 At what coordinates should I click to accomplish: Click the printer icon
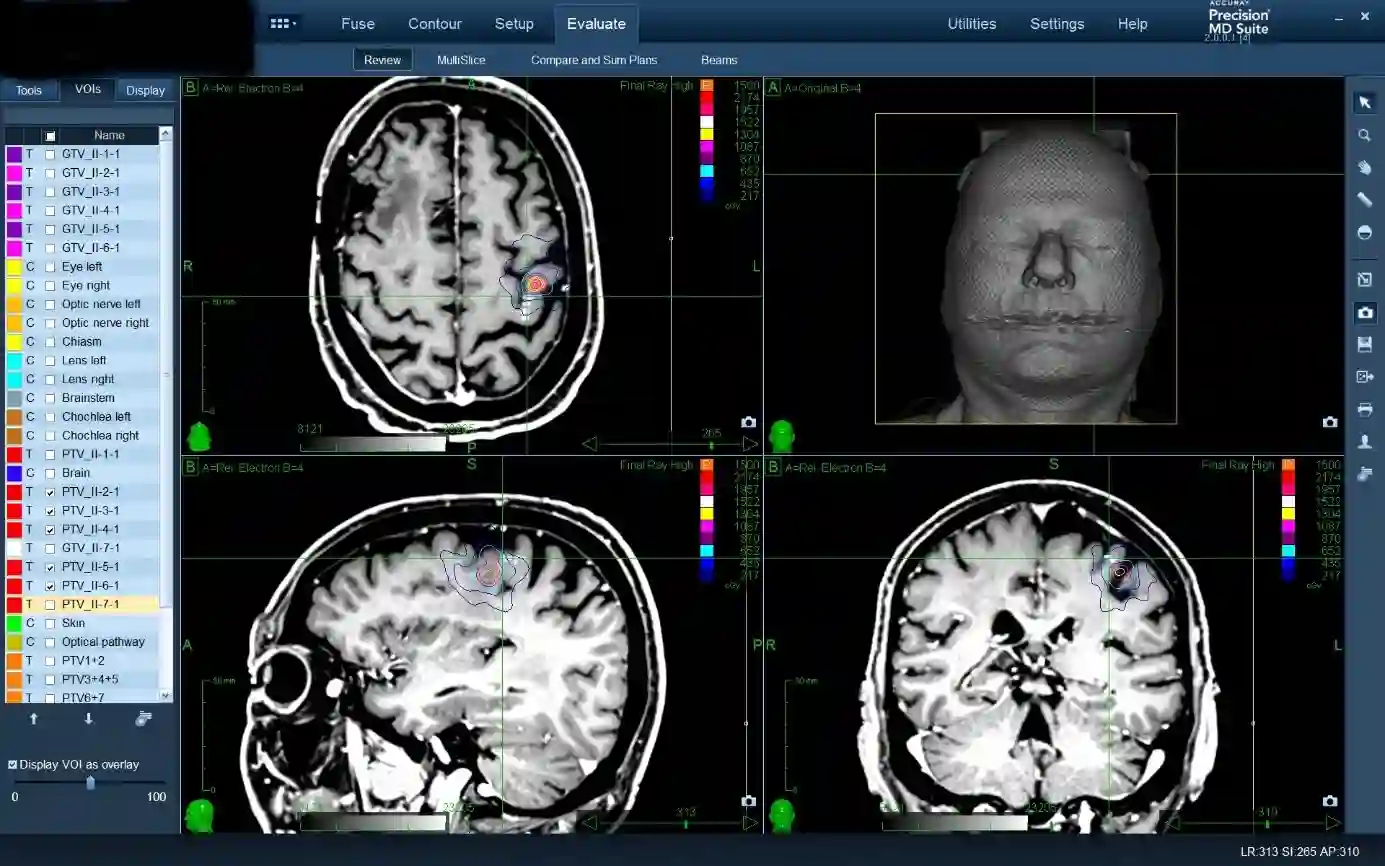[x=1365, y=409]
